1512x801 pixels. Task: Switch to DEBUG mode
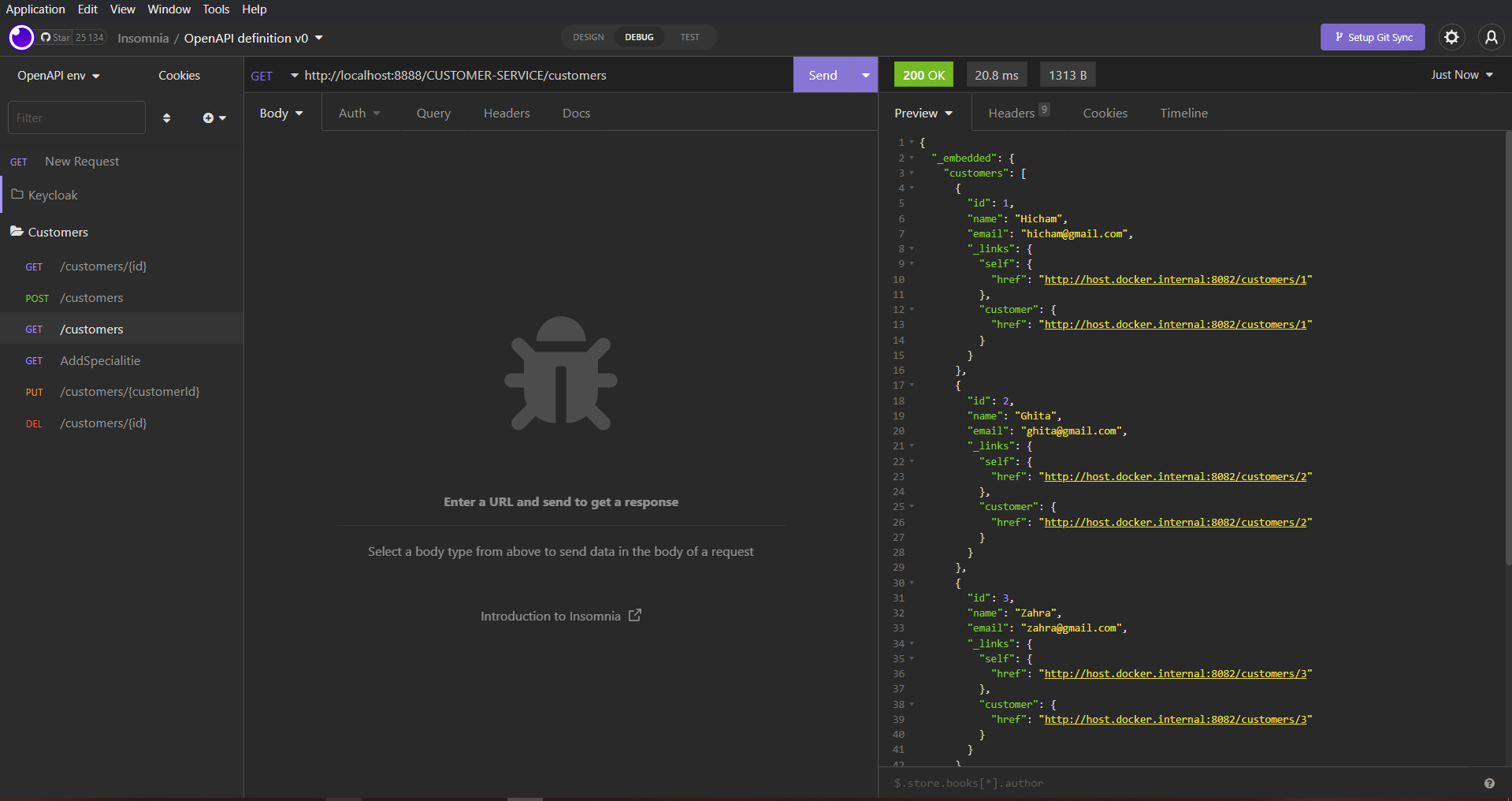click(639, 36)
